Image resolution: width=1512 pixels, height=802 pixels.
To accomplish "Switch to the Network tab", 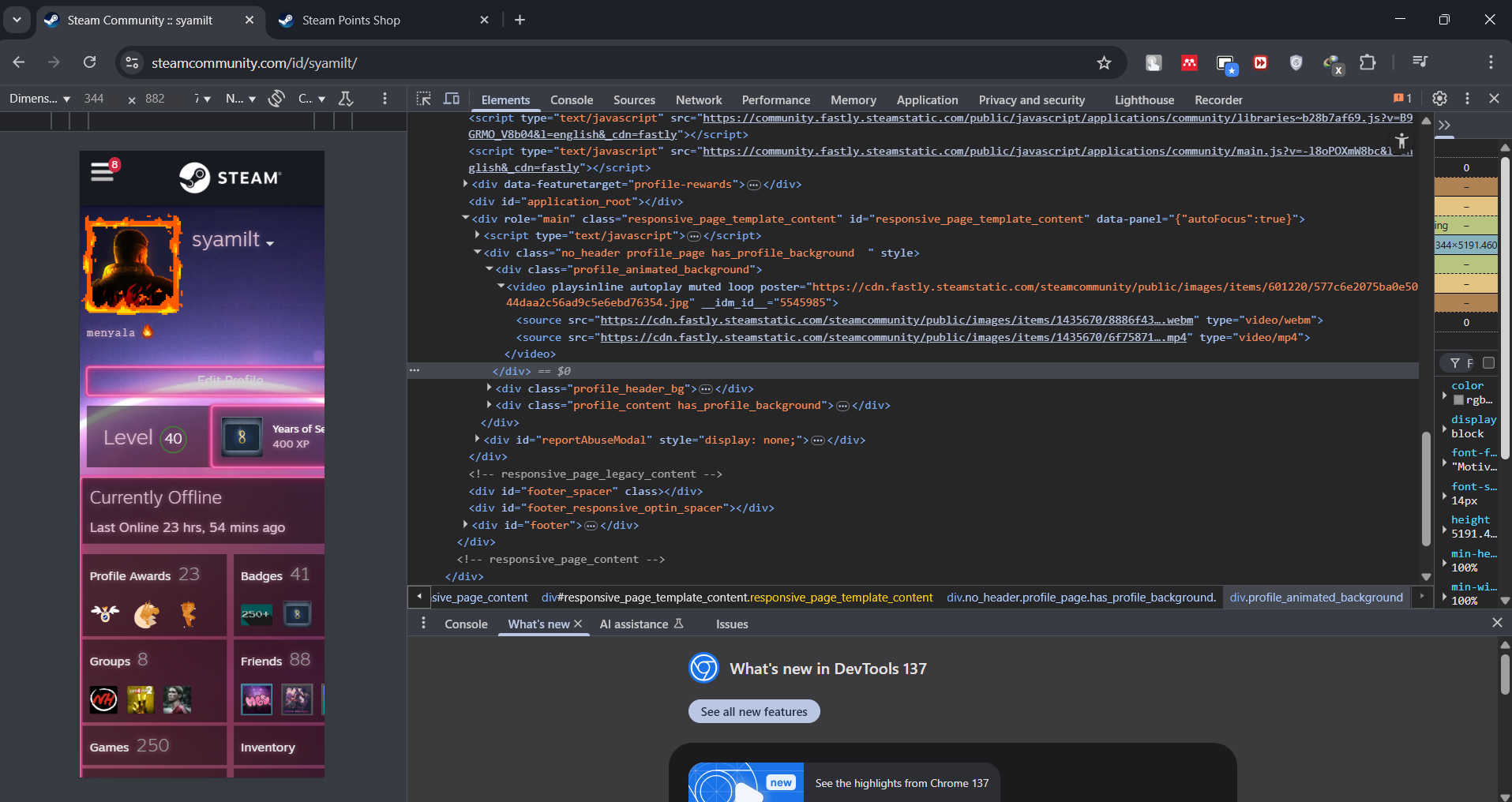I will (x=698, y=100).
